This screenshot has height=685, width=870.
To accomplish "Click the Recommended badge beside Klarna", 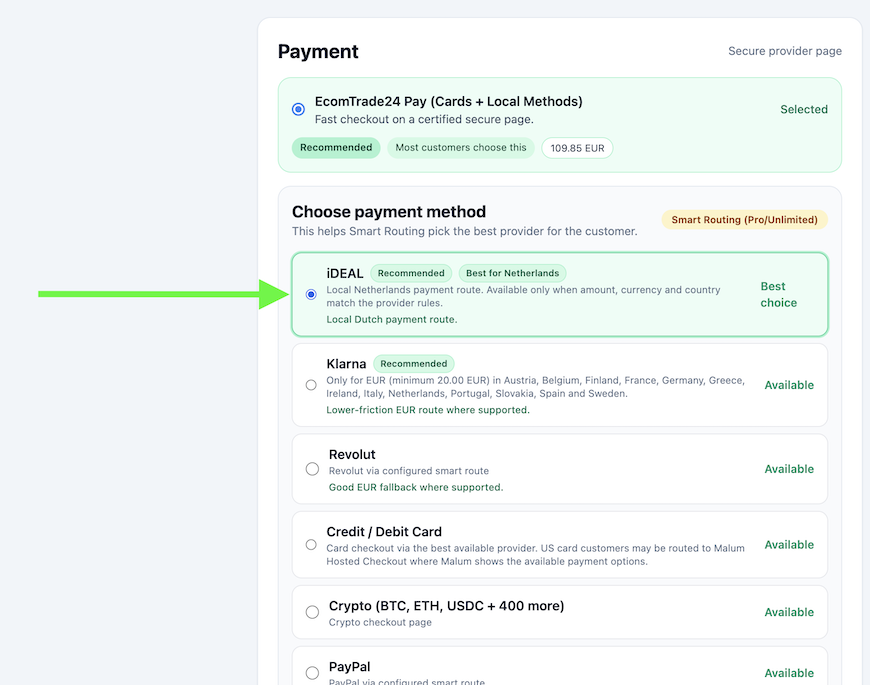I will [x=413, y=364].
